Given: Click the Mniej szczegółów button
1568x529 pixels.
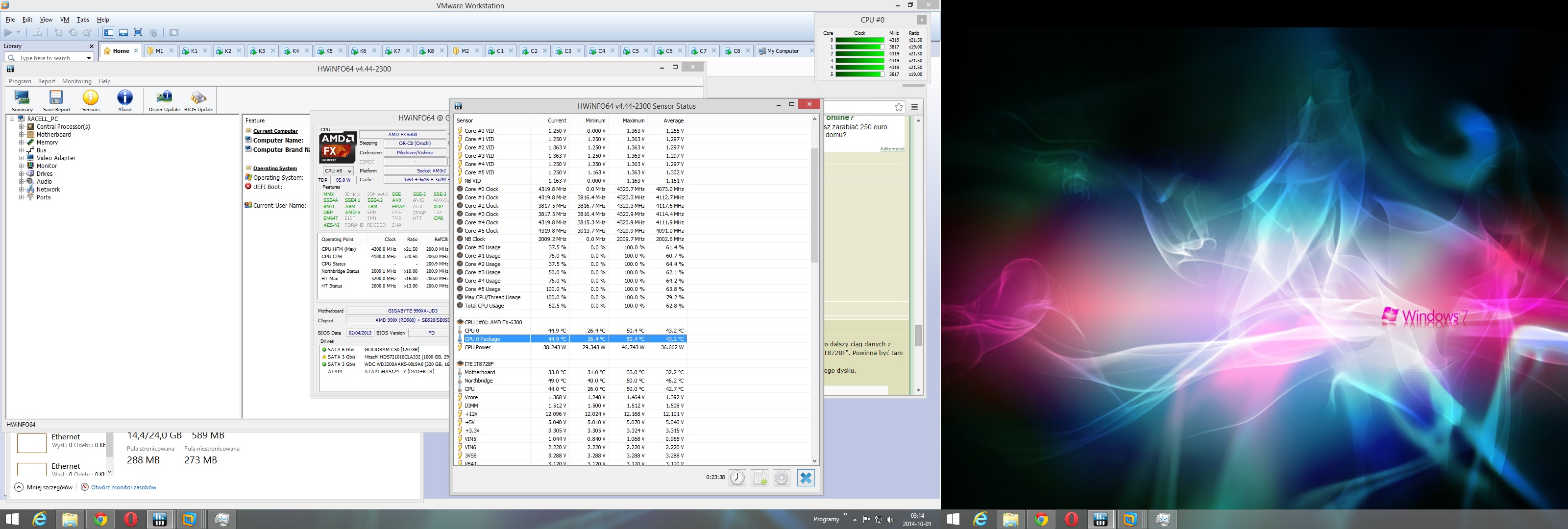Looking at the screenshot, I should pyautogui.click(x=44, y=487).
